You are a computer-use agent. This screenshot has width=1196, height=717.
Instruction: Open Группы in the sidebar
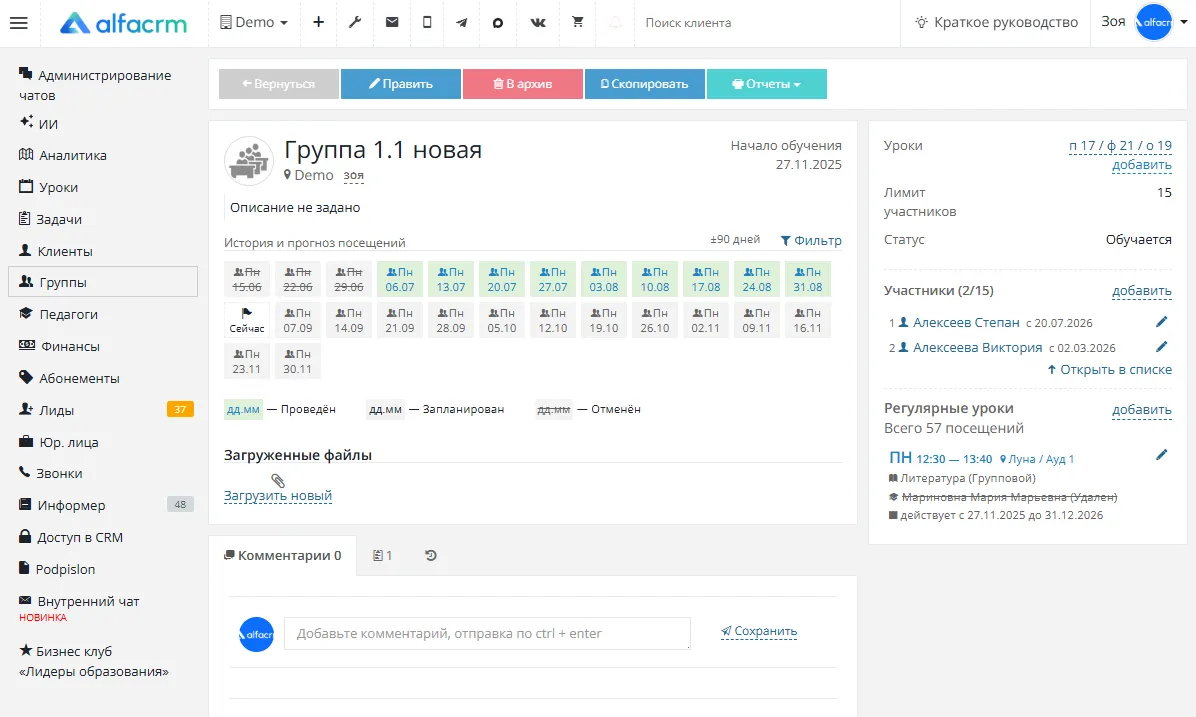click(103, 281)
